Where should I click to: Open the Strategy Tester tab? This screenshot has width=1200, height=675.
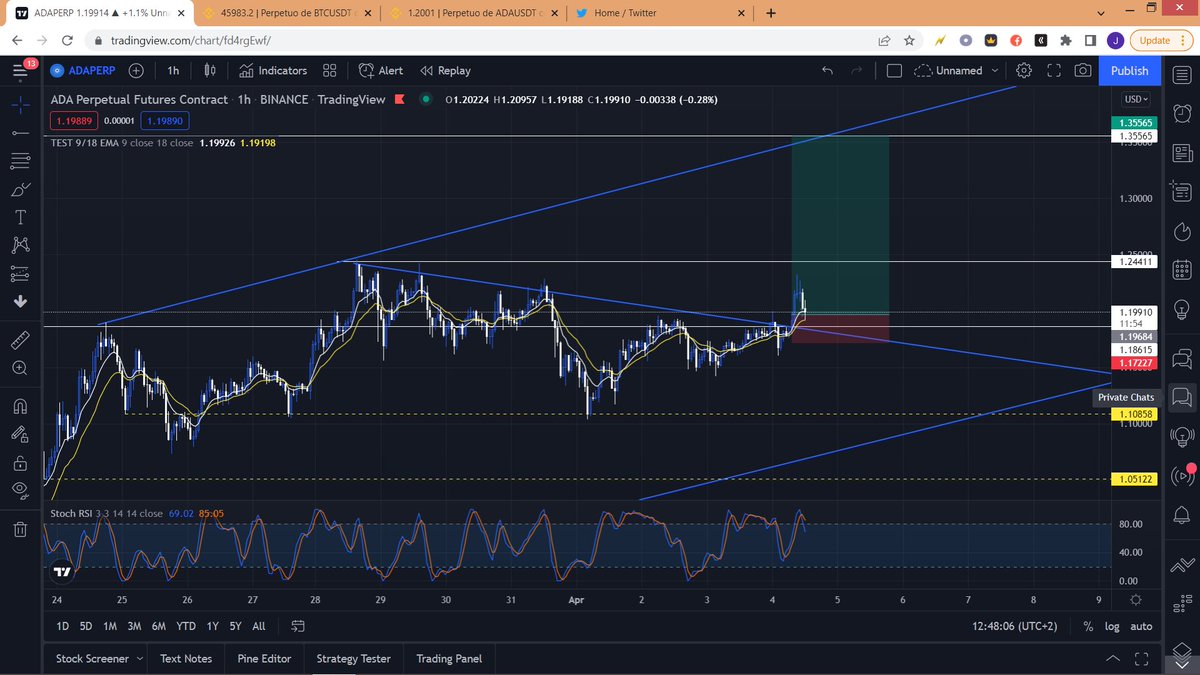pyautogui.click(x=353, y=658)
